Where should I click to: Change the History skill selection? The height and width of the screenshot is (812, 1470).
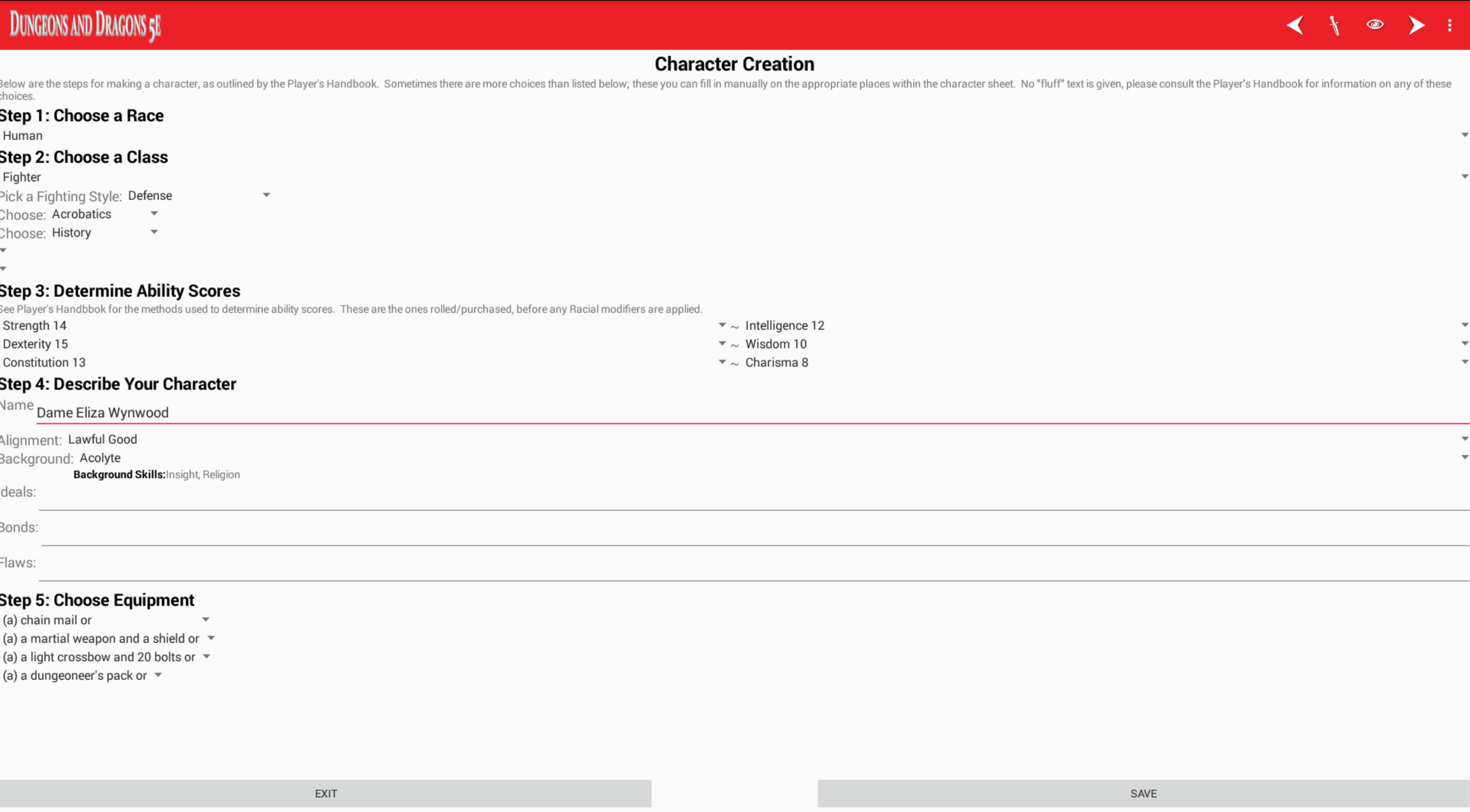pos(104,232)
